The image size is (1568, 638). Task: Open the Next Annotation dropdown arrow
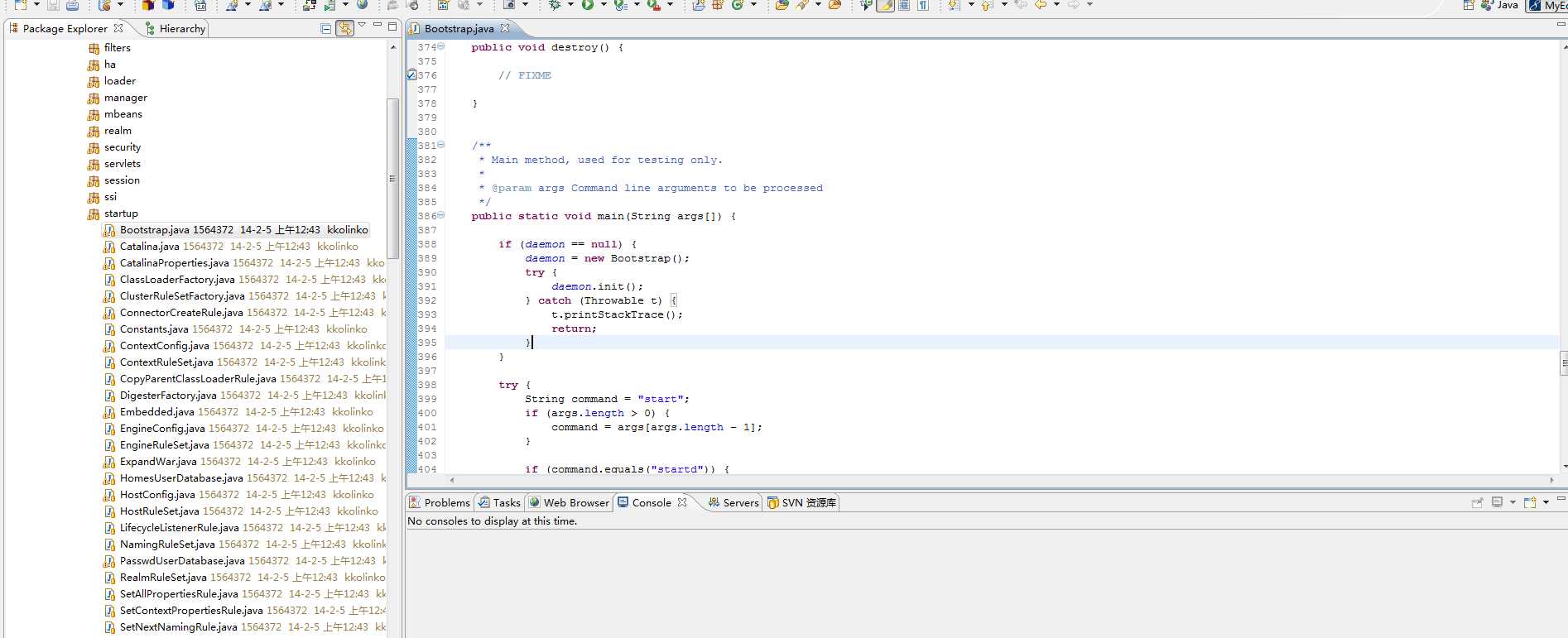pyautogui.click(x=970, y=5)
